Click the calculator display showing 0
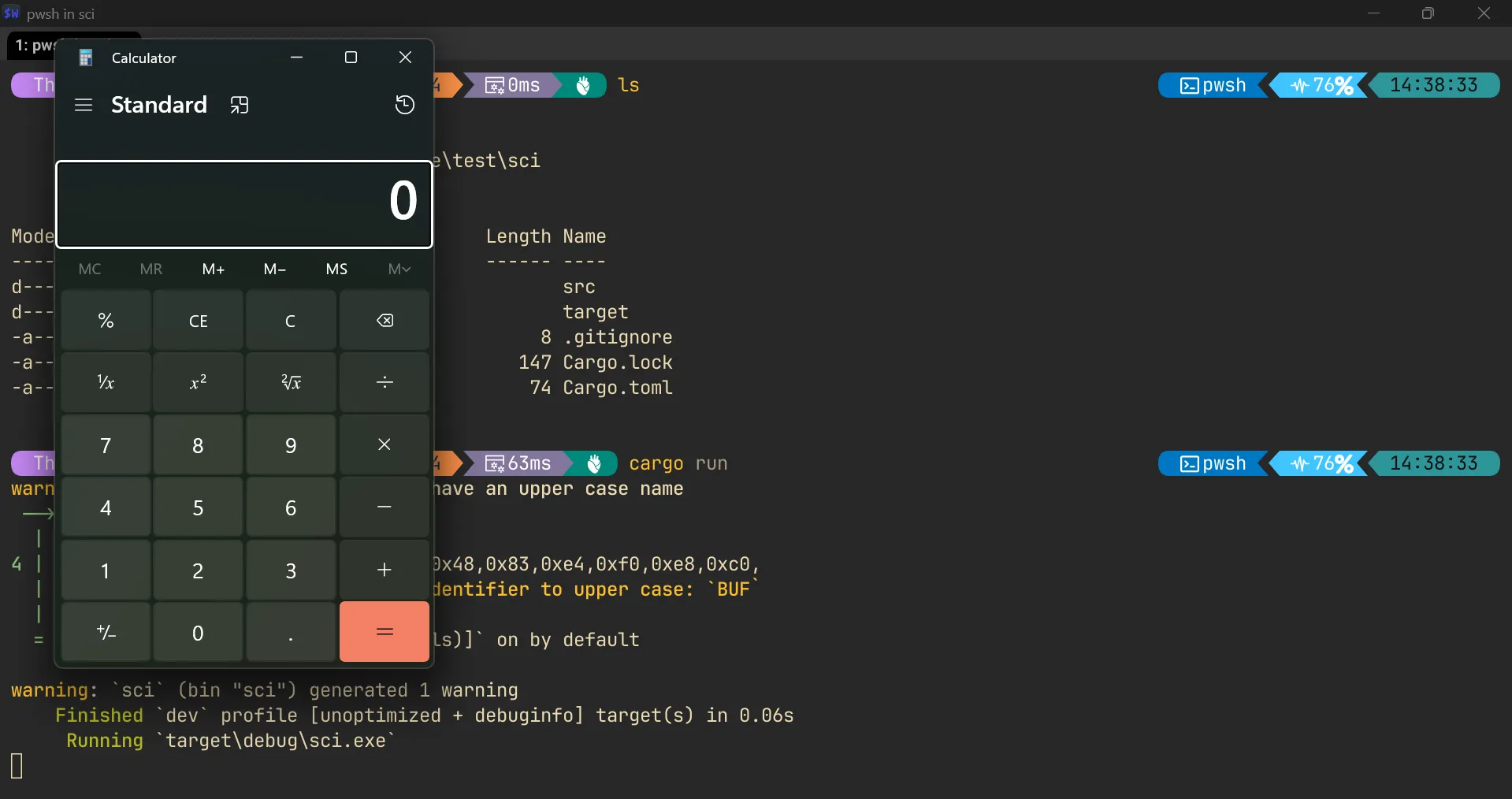This screenshot has width=1512, height=799. click(x=244, y=204)
